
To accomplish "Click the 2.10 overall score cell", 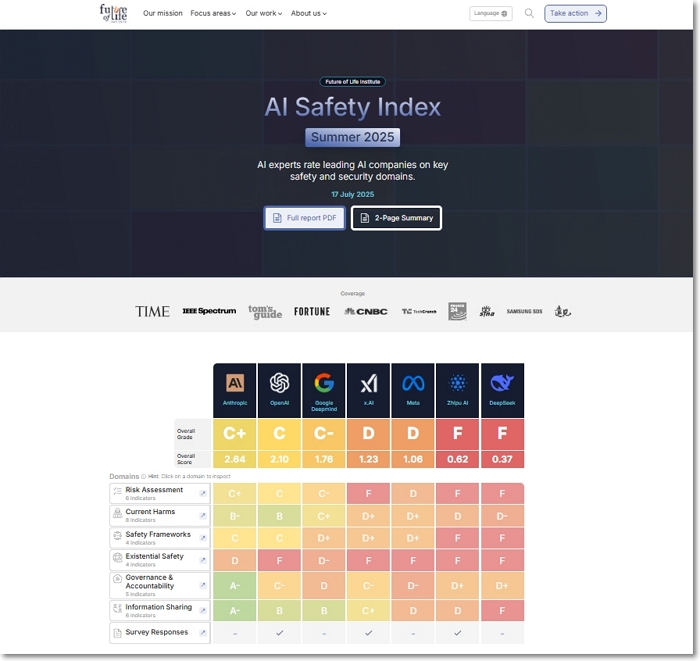I will [x=279, y=459].
